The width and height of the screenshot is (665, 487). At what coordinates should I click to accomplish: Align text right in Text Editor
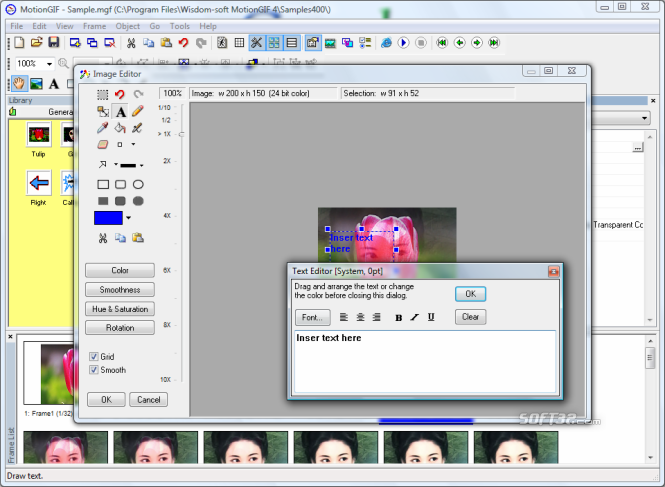click(x=376, y=317)
